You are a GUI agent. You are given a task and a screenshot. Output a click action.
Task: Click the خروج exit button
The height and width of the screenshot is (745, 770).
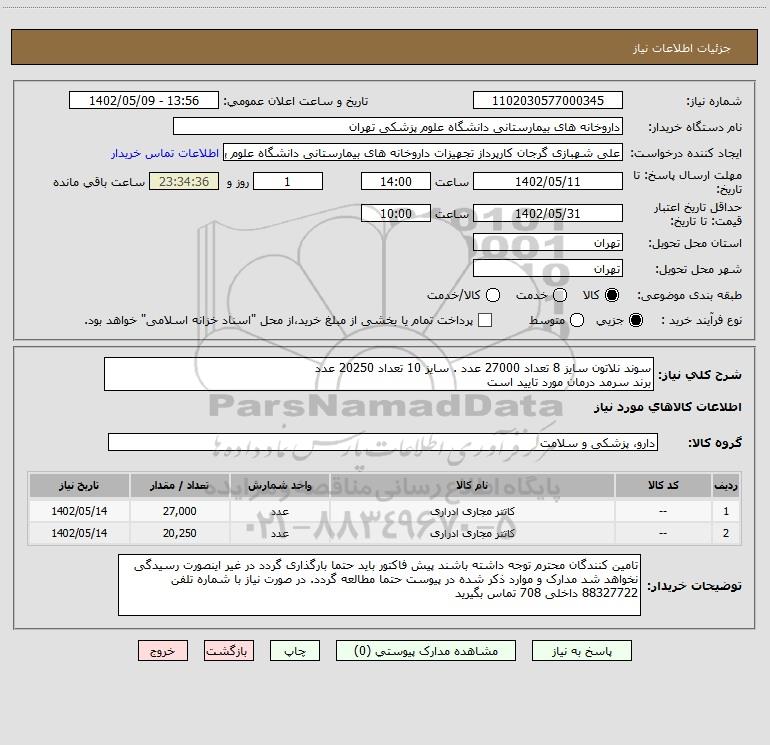[163, 651]
